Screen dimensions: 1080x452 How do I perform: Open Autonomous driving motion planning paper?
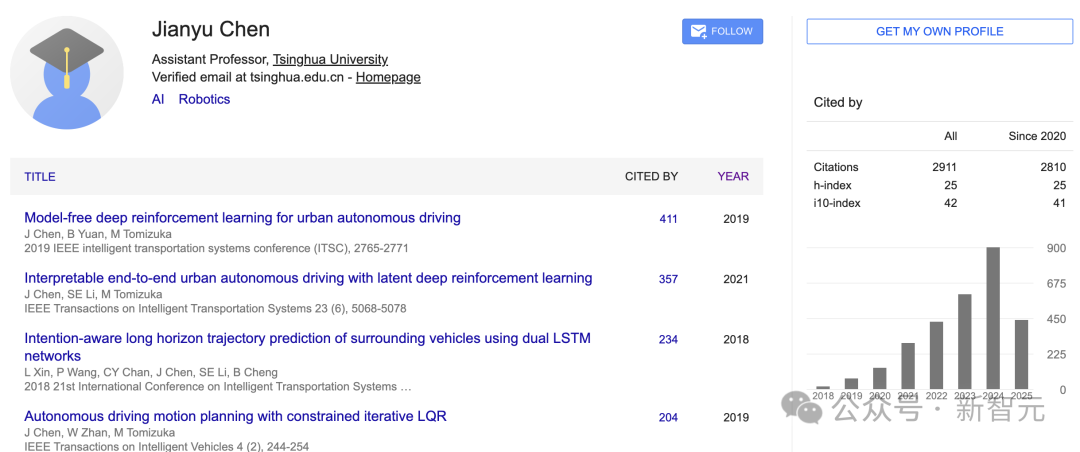(235, 416)
